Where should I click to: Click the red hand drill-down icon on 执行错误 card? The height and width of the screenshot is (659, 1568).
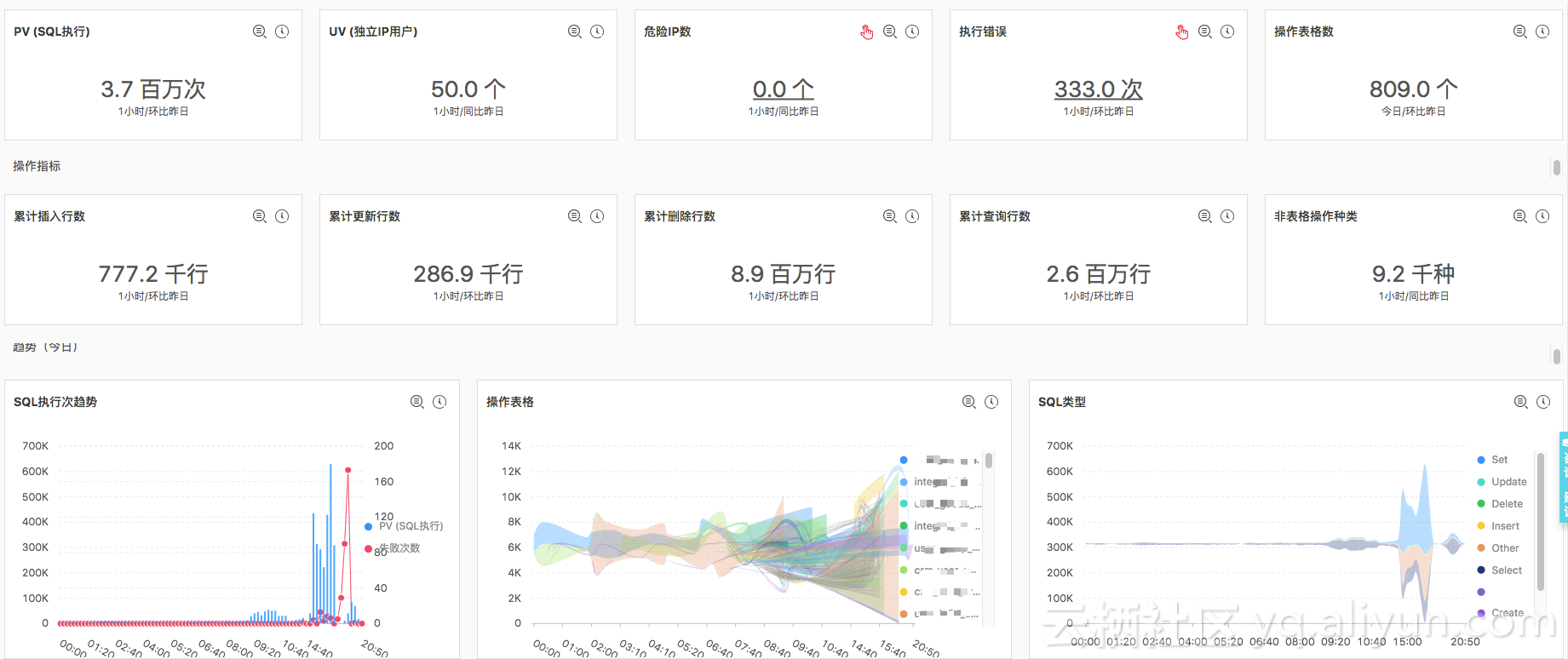click(x=1182, y=32)
